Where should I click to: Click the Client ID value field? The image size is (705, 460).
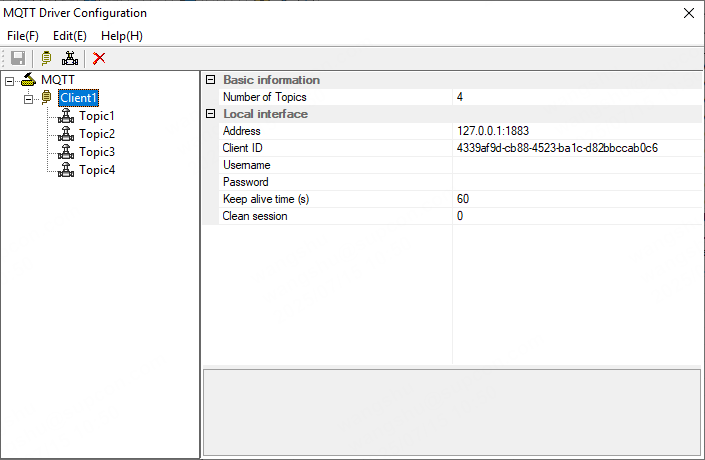pyautogui.click(x=577, y=148)
